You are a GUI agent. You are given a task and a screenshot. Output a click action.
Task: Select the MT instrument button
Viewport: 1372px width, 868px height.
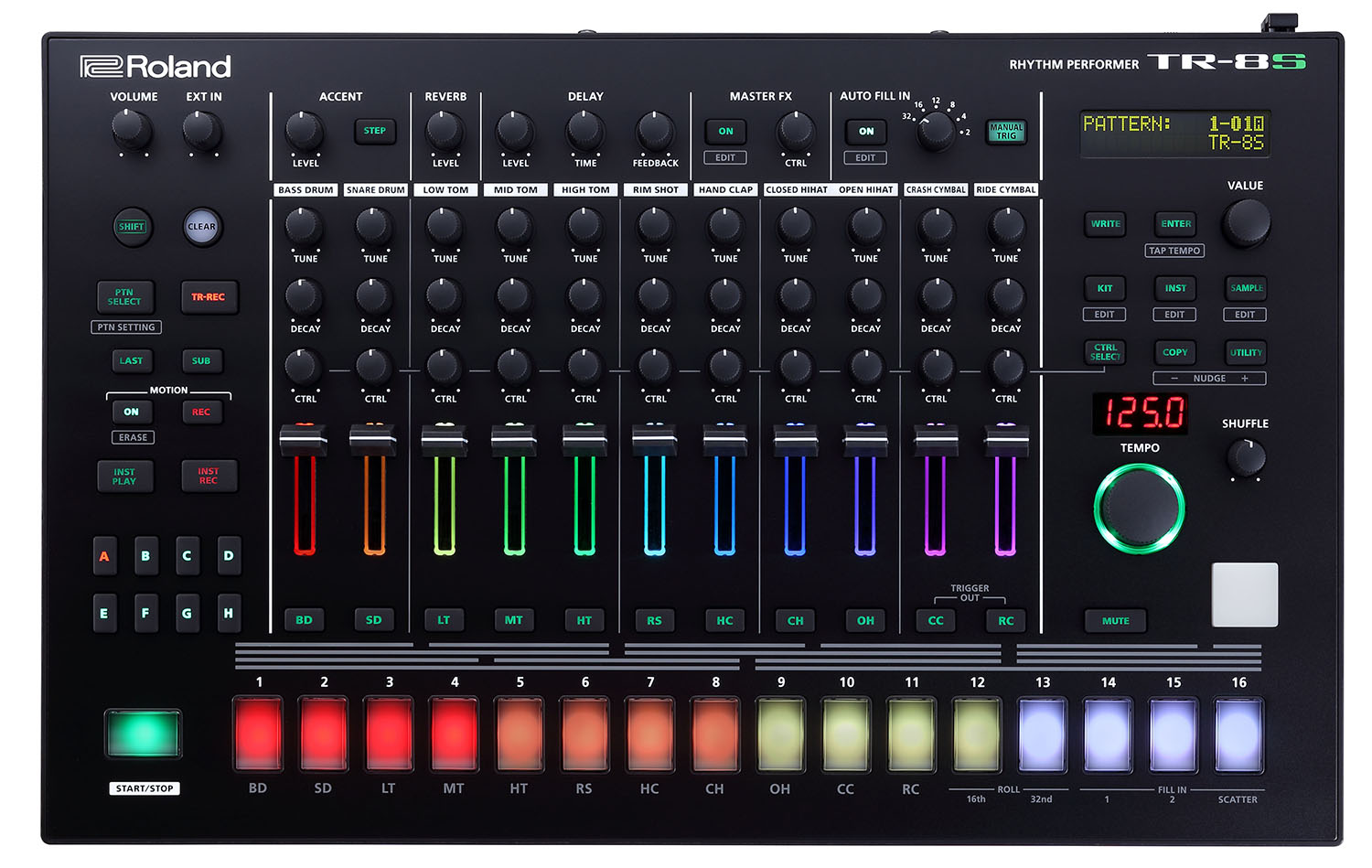point(514,620)
